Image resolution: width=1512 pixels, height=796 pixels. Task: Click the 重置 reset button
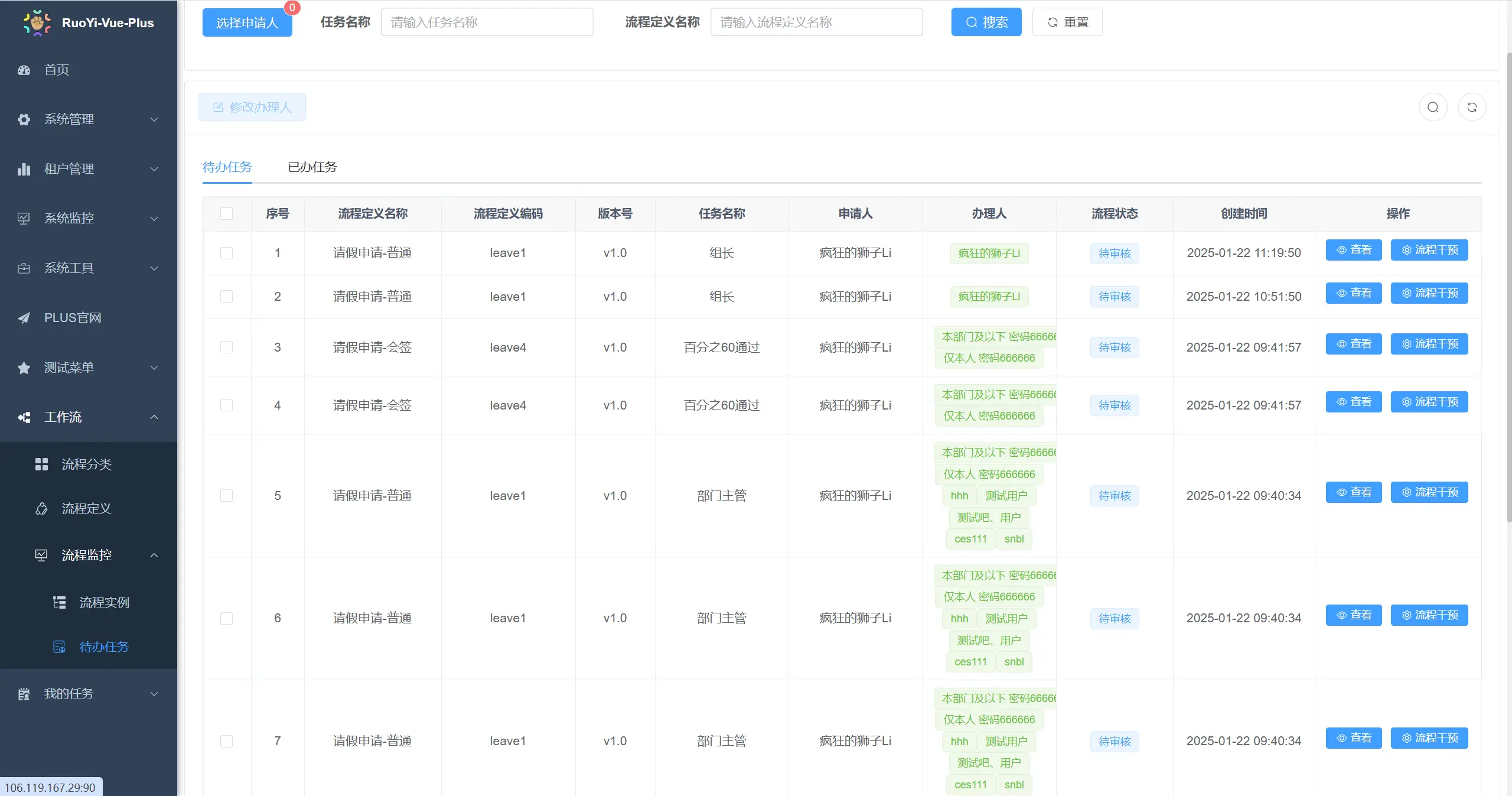click(1067, 22)
